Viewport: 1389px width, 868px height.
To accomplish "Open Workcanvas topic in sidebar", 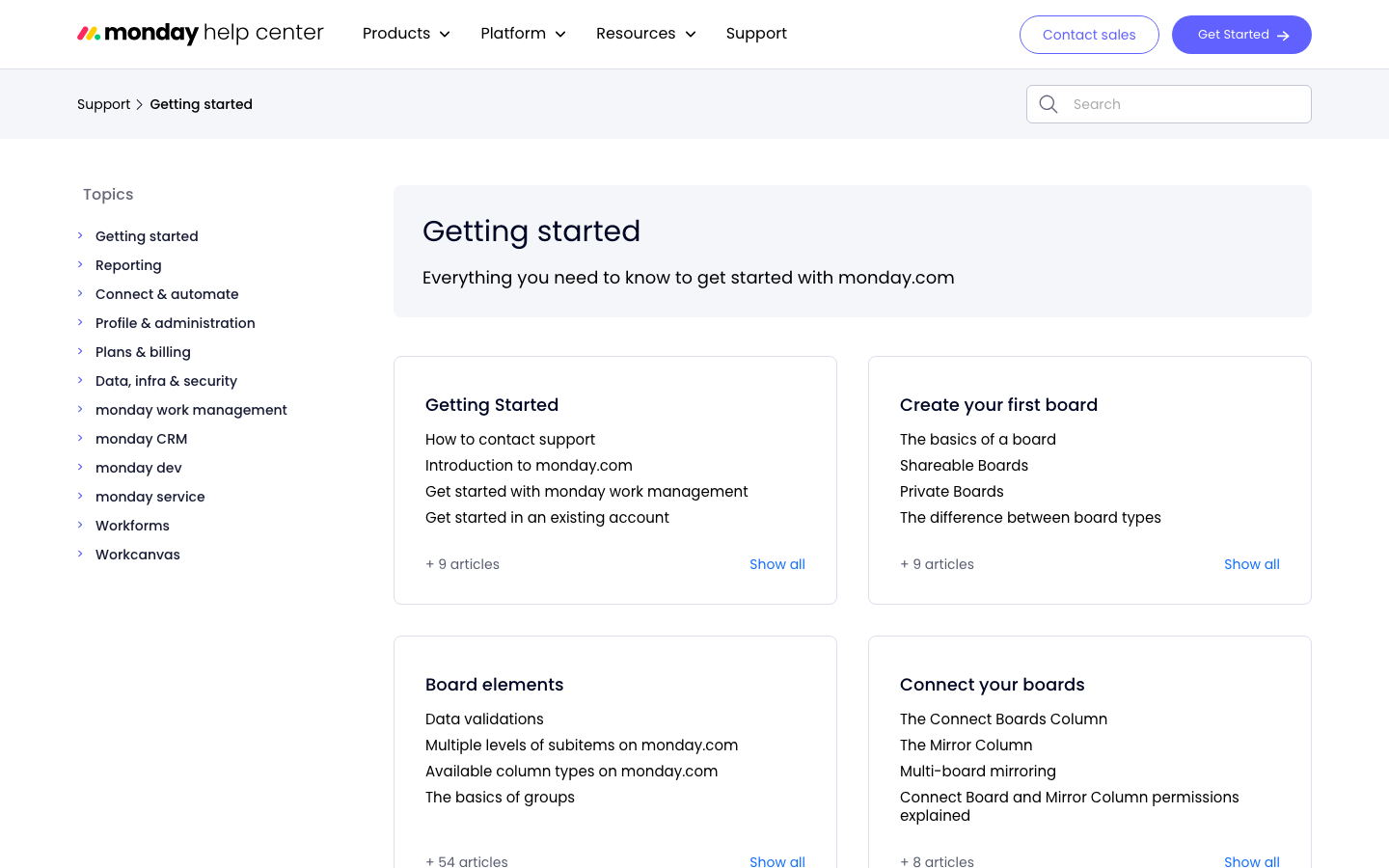I will tap(138, 555).
